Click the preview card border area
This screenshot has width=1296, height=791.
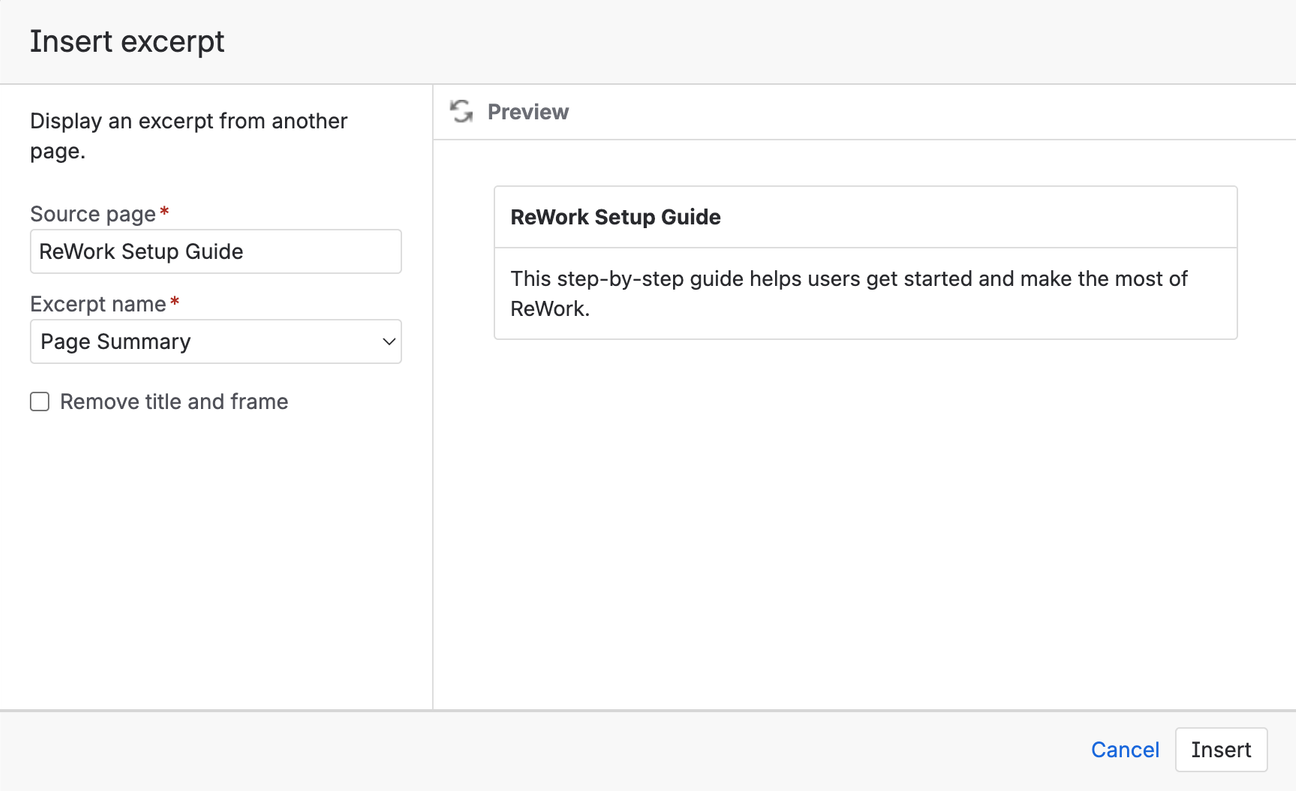(865, 186)
